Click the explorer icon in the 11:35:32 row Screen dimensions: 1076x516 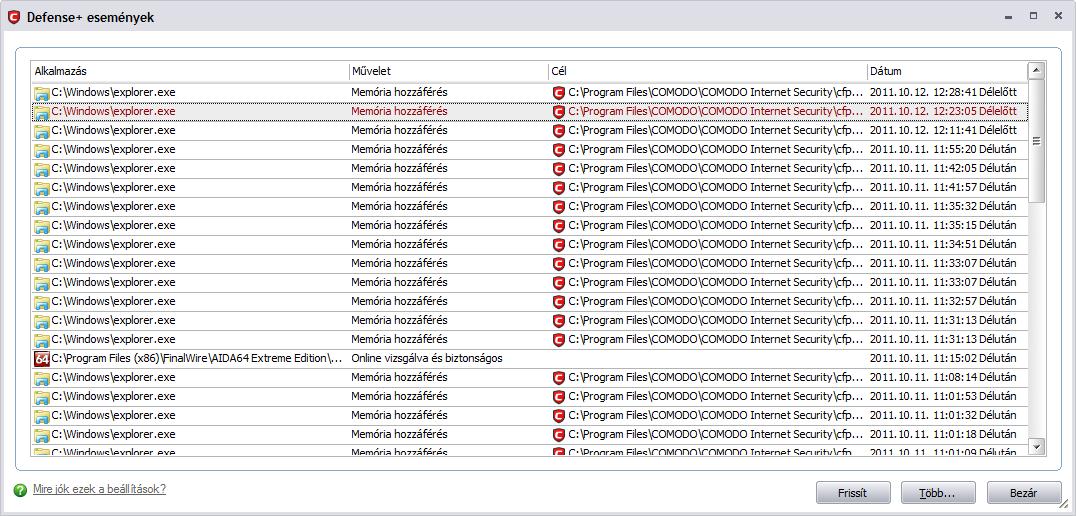[42, 207]
